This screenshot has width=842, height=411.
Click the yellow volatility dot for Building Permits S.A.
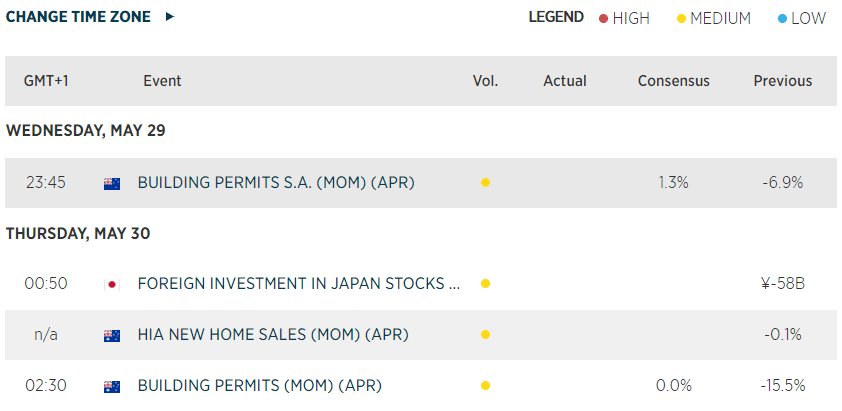[x=485, y=183]
